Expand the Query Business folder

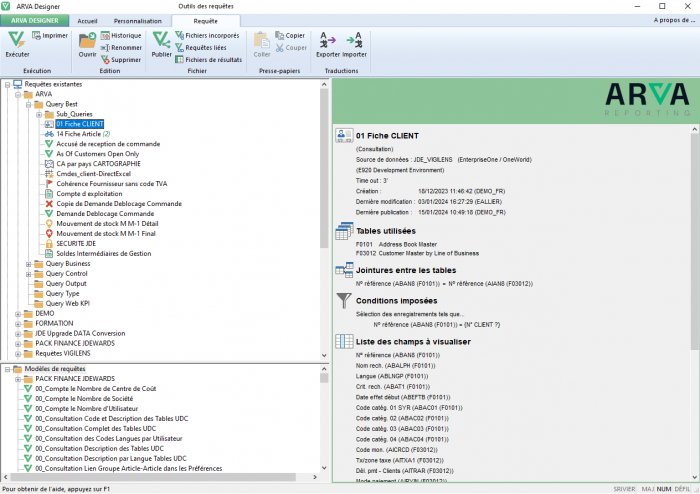click(29, 264)
